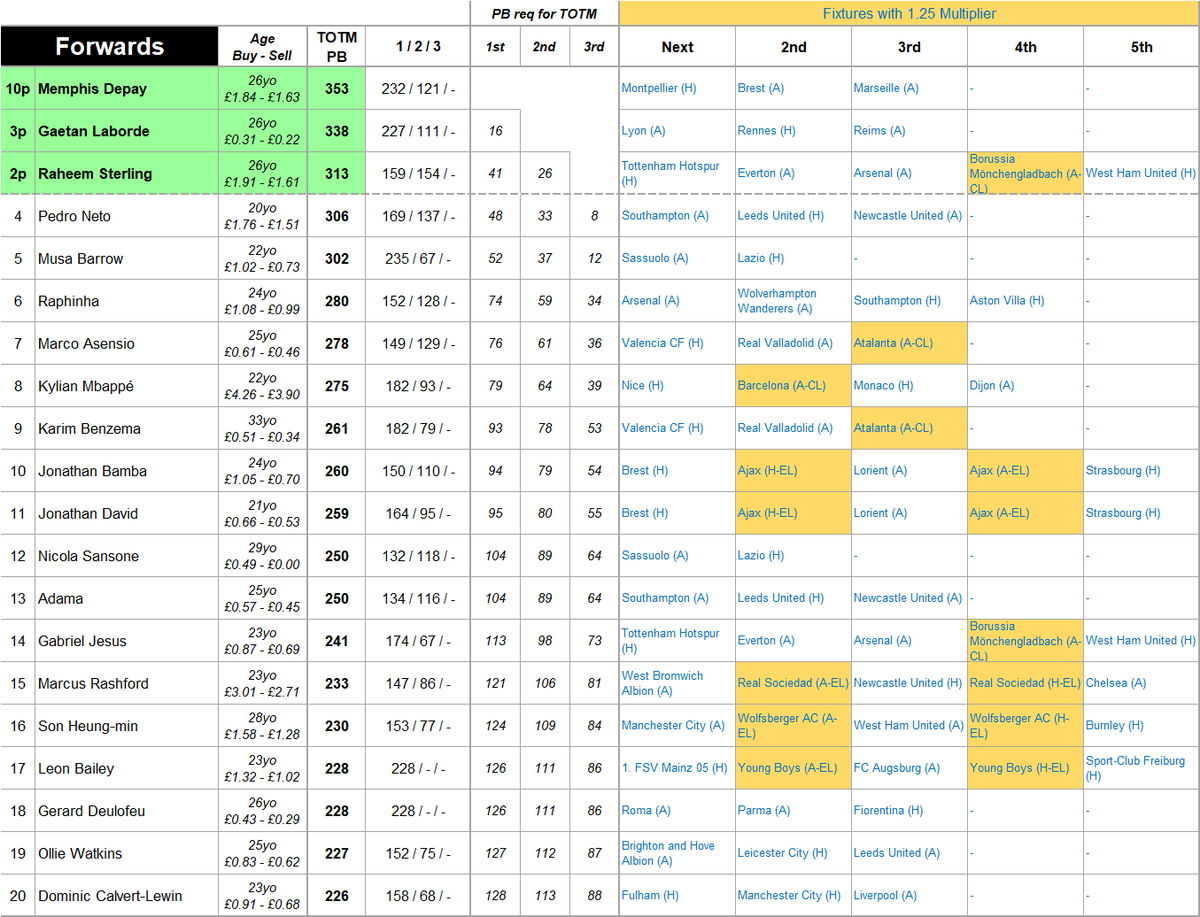Click the Forwards table header
Viewport: 1200px width, 917px height.
pyautogui.click(x=110, y=47)
